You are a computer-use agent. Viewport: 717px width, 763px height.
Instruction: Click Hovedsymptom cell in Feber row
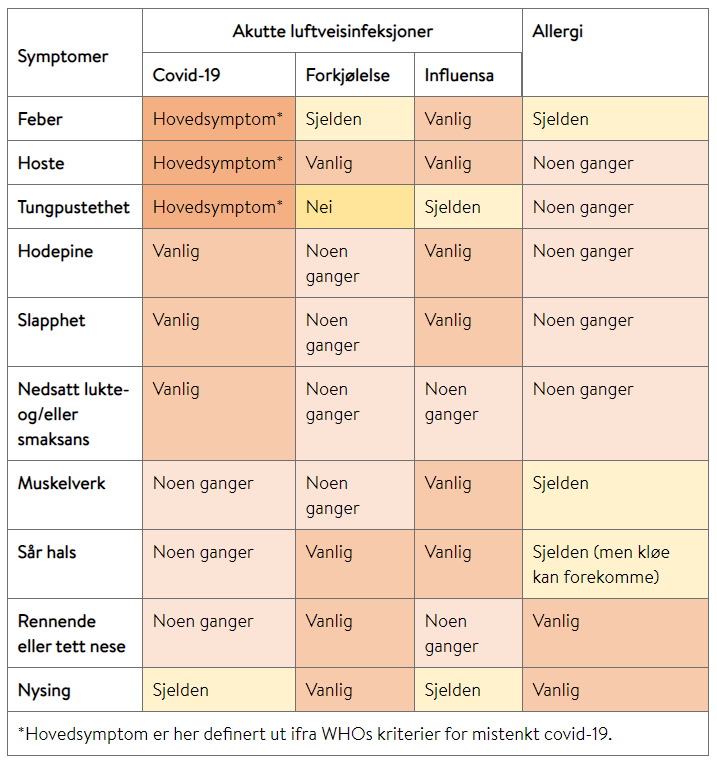coord(219,119)
